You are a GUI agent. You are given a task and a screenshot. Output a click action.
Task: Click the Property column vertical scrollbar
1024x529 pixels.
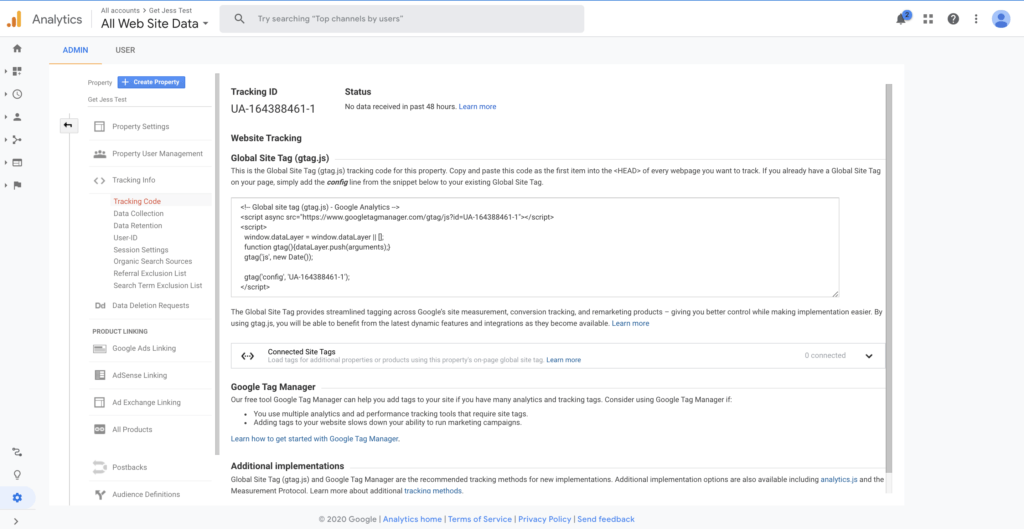217,264
